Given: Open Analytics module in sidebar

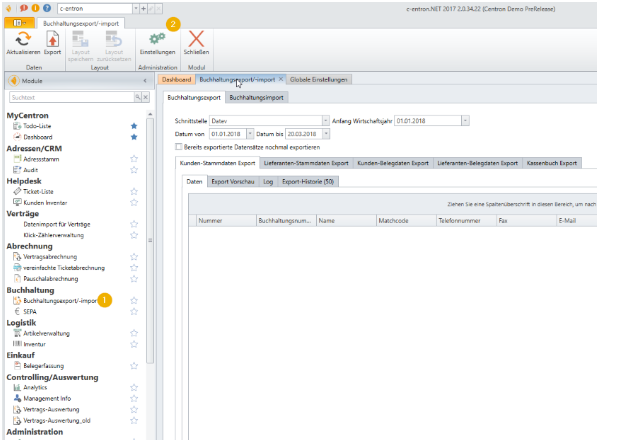Looking at the screenshot, I should click(x=35, y=386).
